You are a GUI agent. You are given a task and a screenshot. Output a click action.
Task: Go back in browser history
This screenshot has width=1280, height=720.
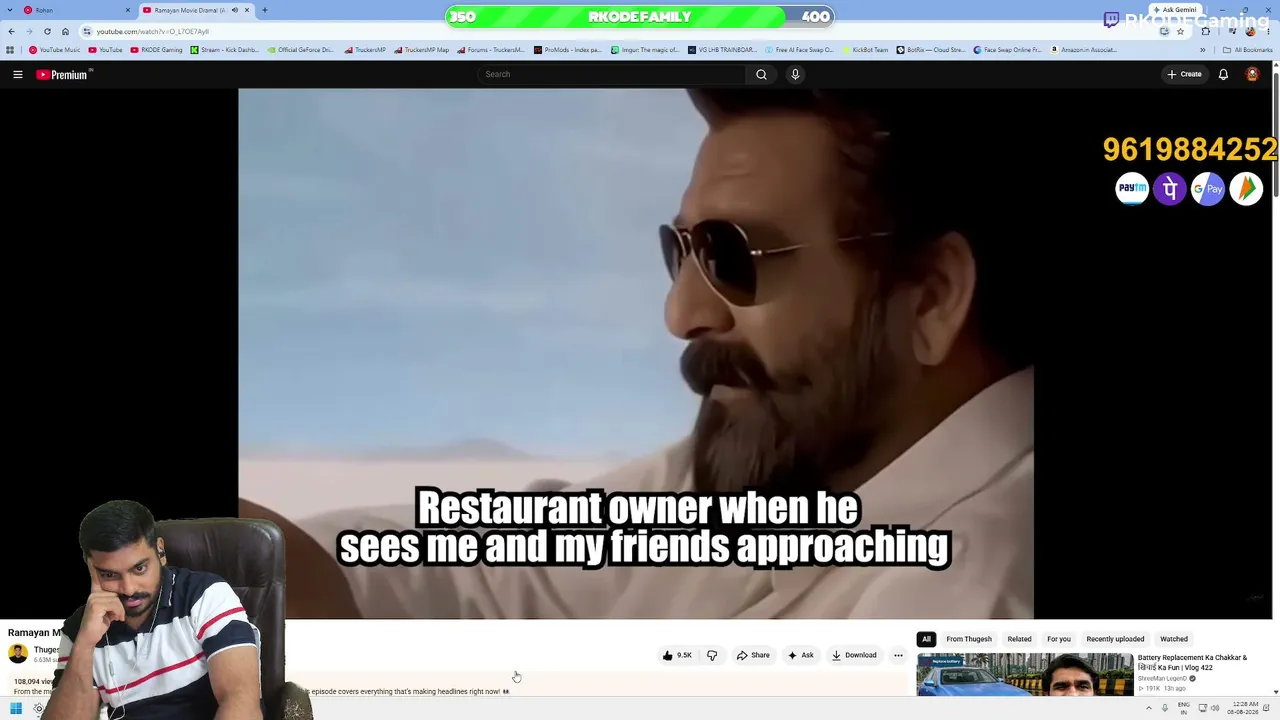pyautogui.click(x=11, y=31)
